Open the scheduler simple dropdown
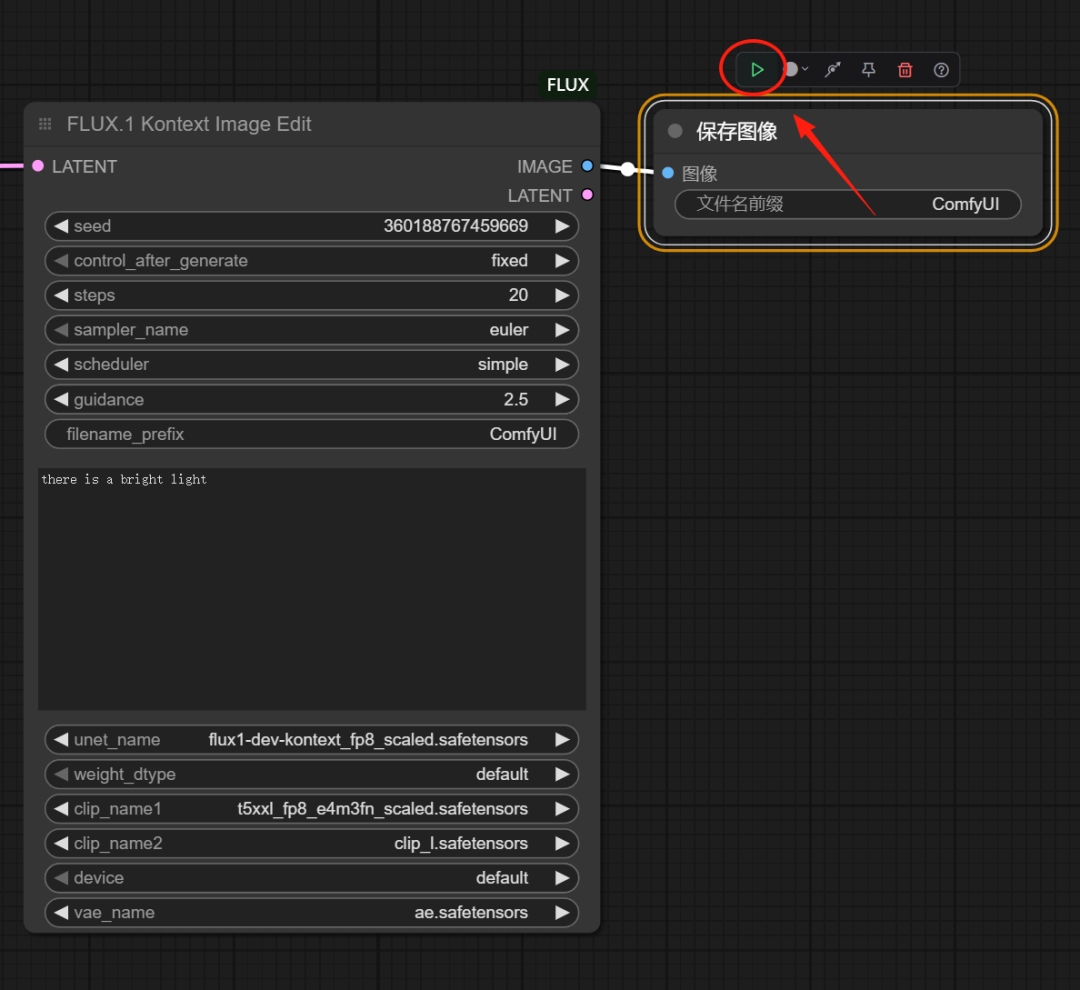1080x990 pixels. click(311, 364)
